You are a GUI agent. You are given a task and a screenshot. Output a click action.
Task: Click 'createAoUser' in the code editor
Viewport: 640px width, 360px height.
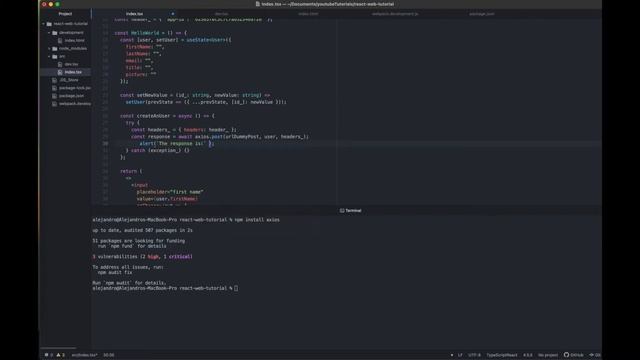click(x=153, y=116)
